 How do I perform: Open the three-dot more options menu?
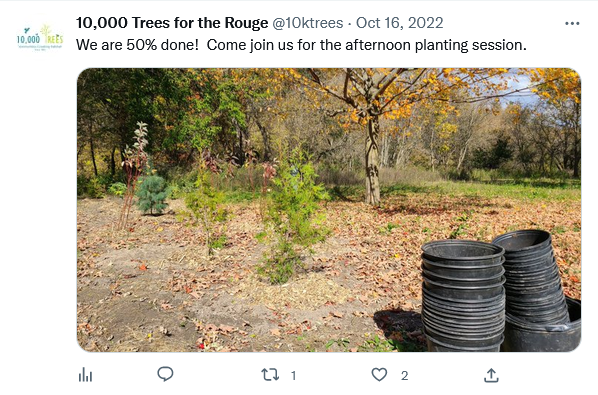pyautogui.click(x=572, y=24)
